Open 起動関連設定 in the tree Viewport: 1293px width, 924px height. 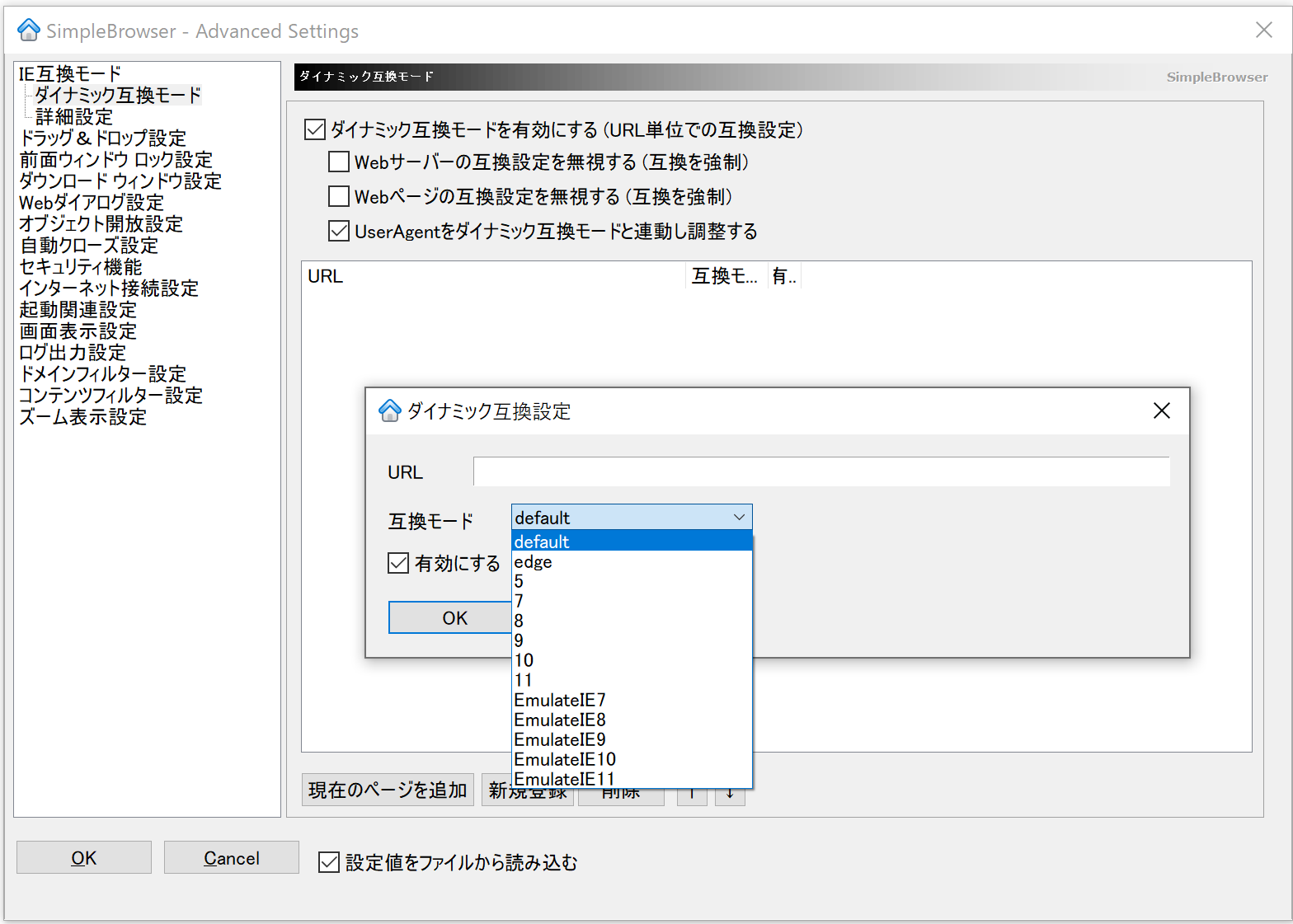click(x=78, y=310)
